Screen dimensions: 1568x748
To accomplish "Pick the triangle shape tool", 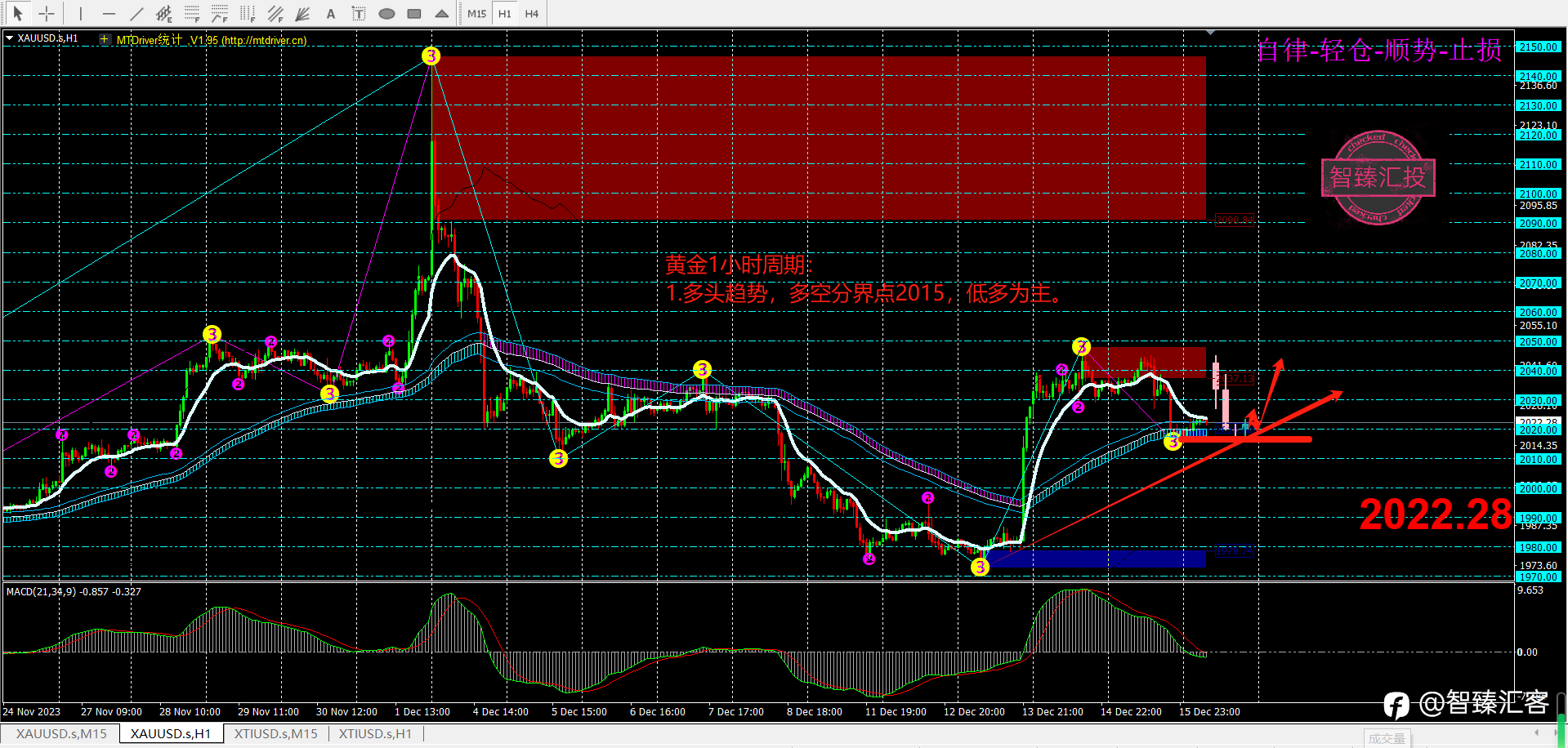I will pyautogui.click(x=442, y=13).
